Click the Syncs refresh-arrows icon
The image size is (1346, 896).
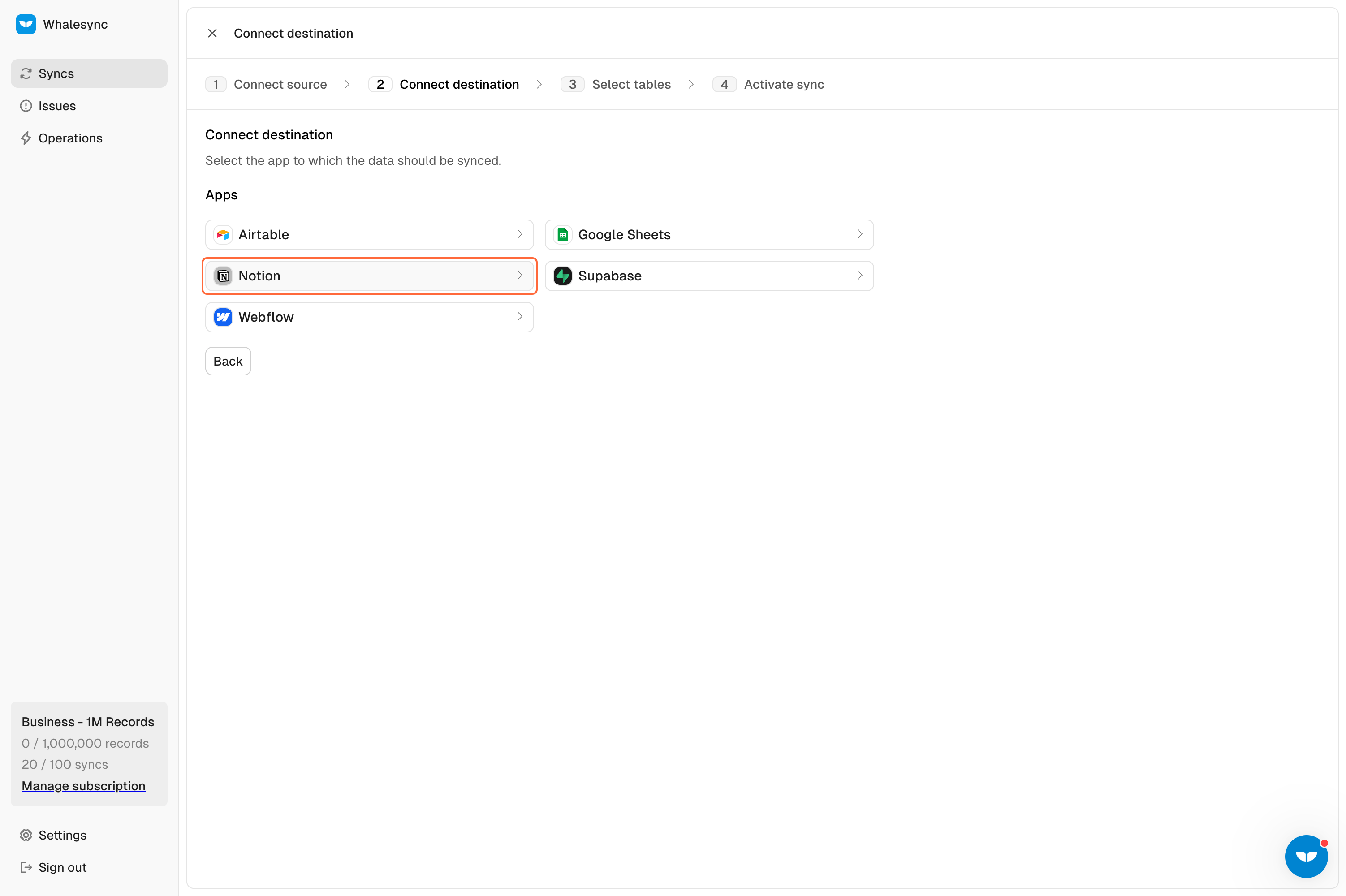point(26,74)
